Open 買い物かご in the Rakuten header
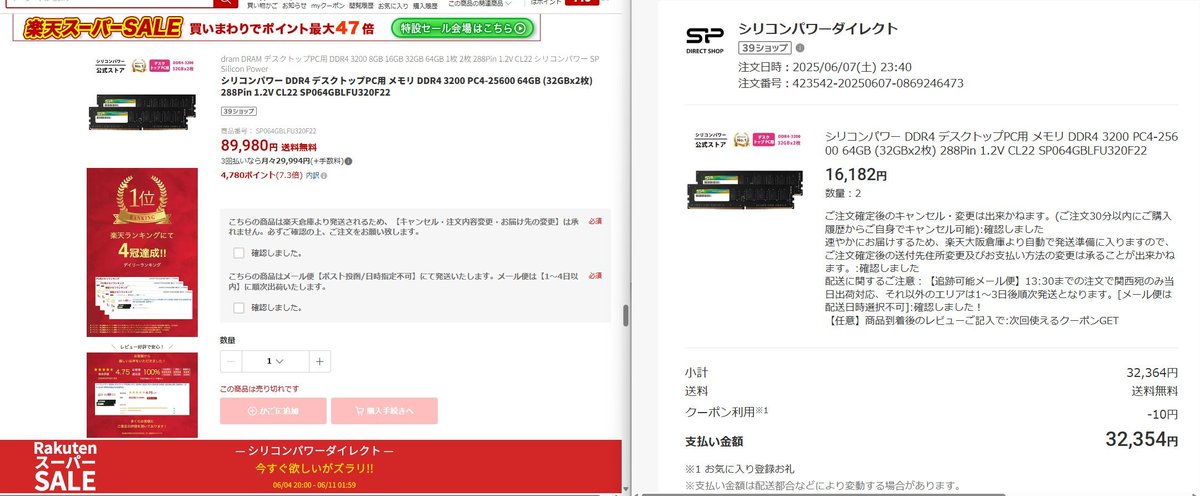The height and width of the screenshot is (496, 1200). [x=264, y=5]
